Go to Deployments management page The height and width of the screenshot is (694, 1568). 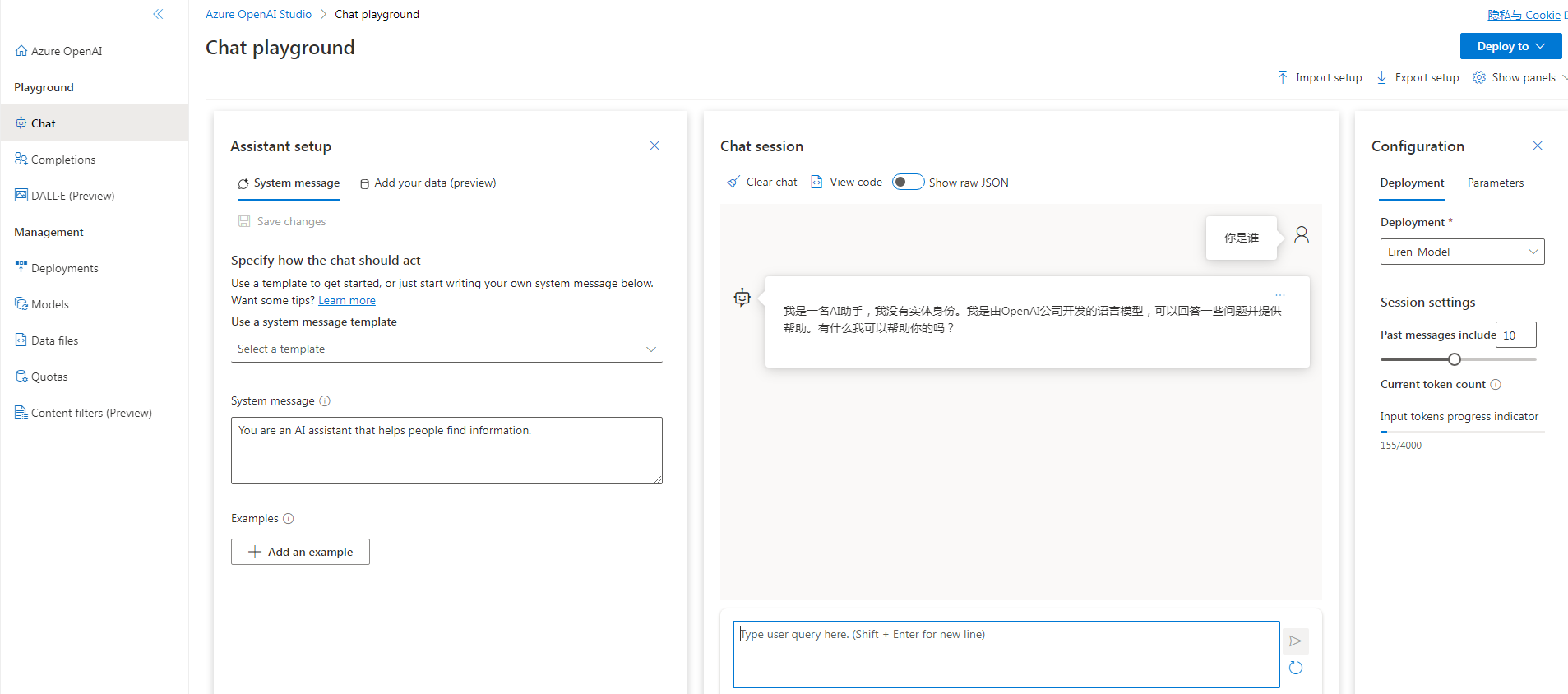57,268
